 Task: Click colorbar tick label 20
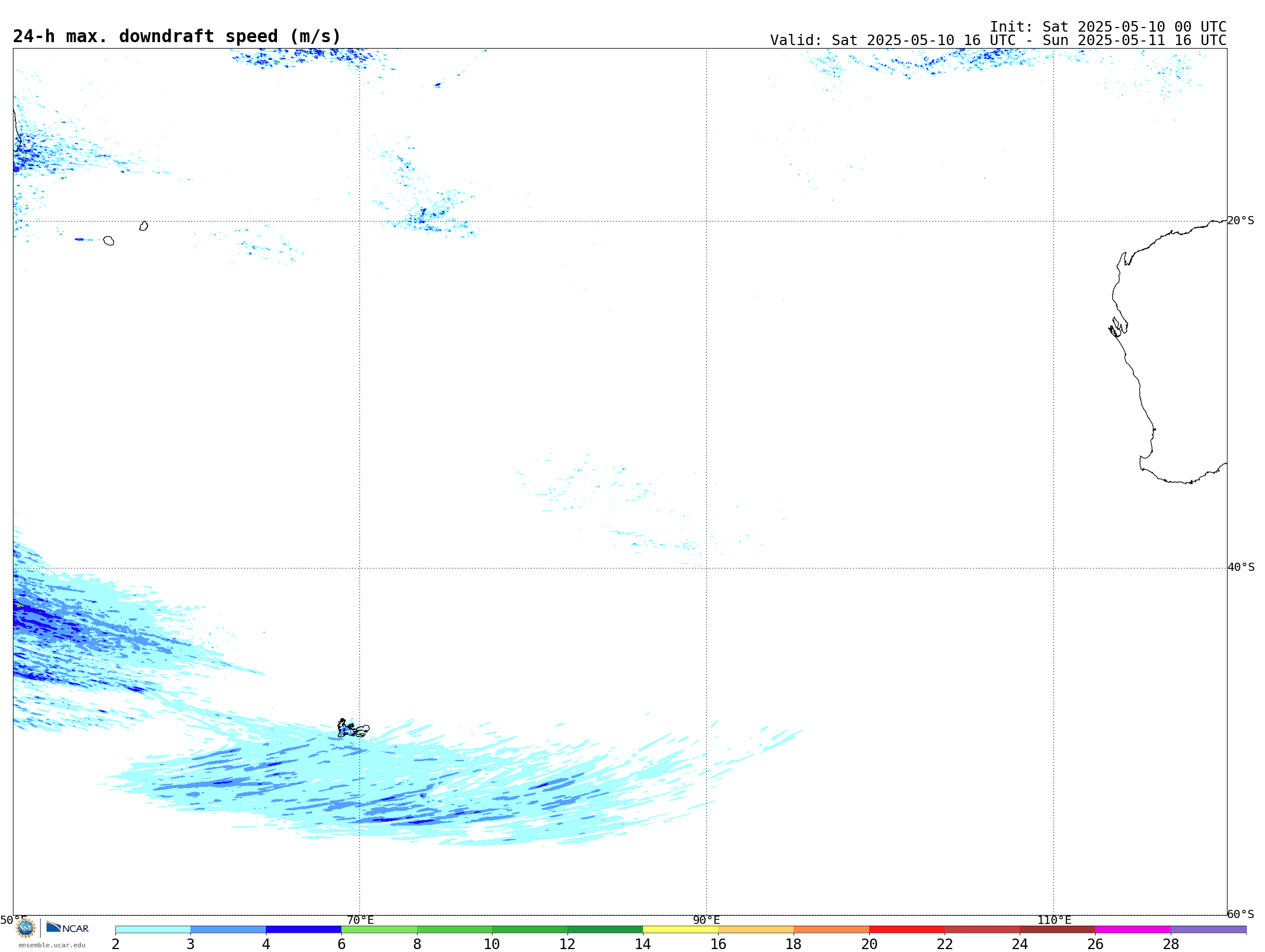coord(869,944)
